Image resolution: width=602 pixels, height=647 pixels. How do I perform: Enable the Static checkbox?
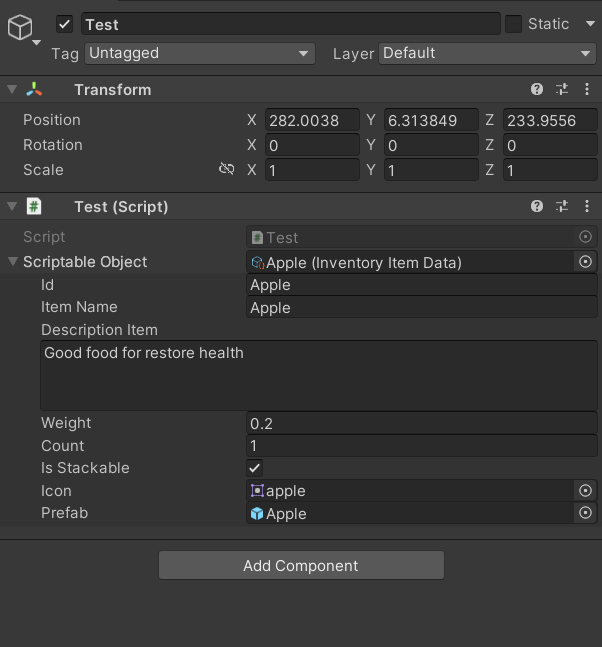(x=513, y=24)
